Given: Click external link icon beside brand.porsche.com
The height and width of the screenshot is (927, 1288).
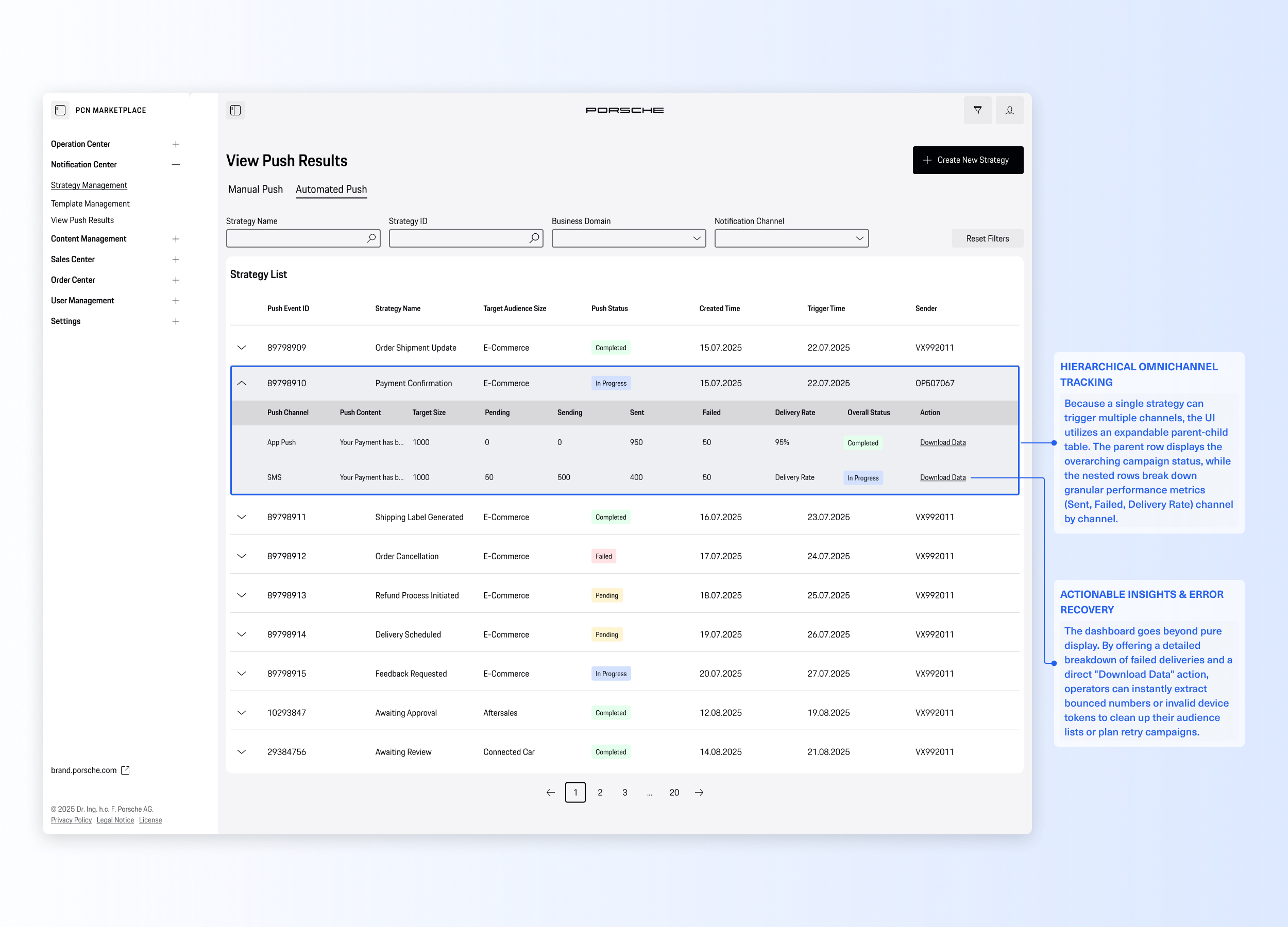Looking at the screenshot, I should click(x=126, y=770).
